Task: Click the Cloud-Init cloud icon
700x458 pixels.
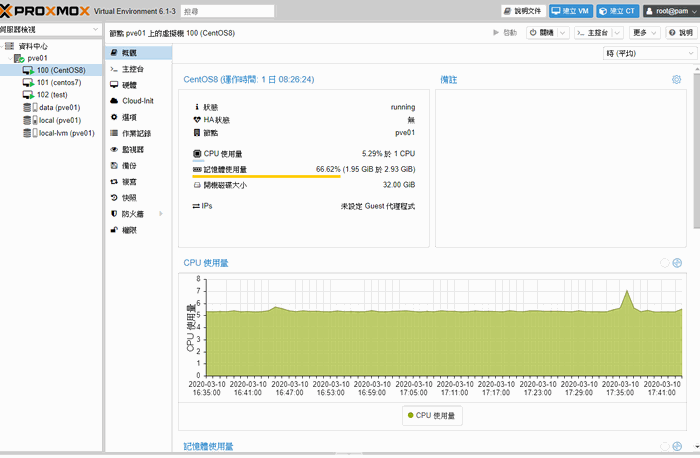Action: pyautogui.click(x=114, y=101)
